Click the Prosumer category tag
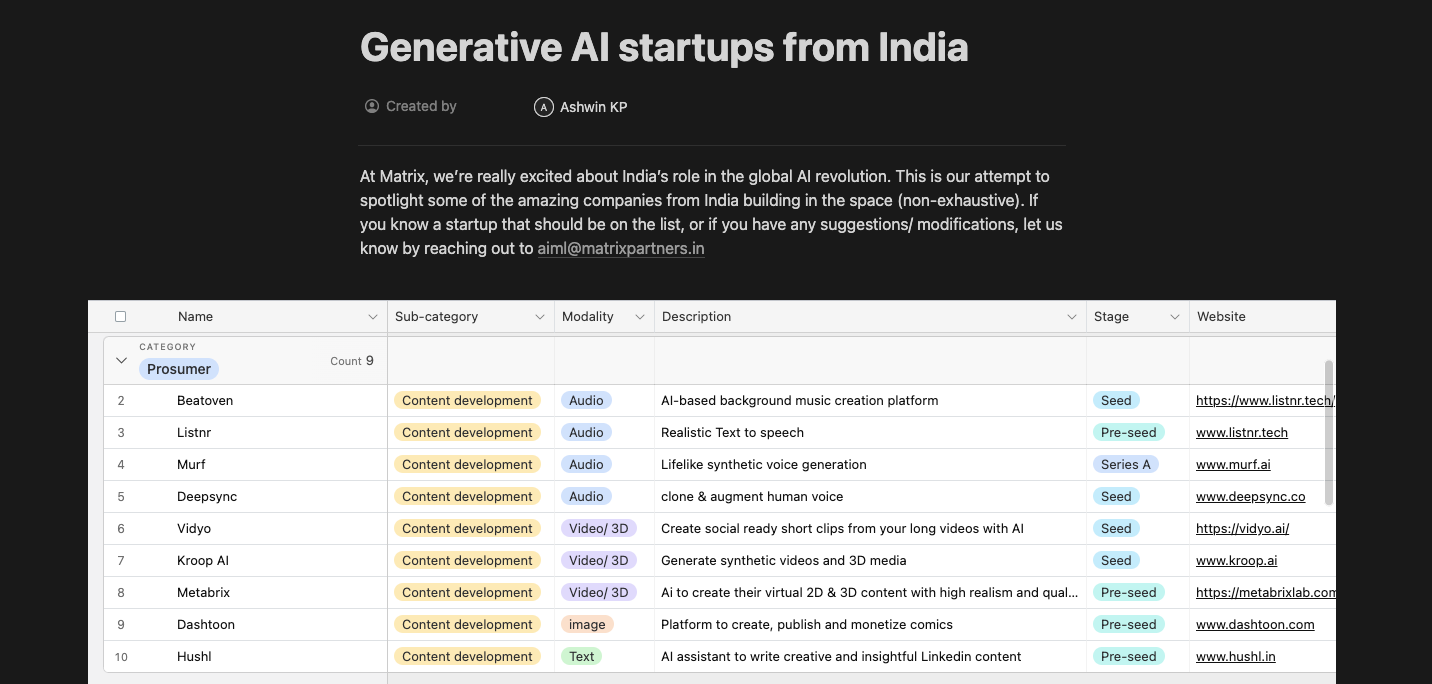The height and width of the screenshot is (684, 1432). (179, 369)
